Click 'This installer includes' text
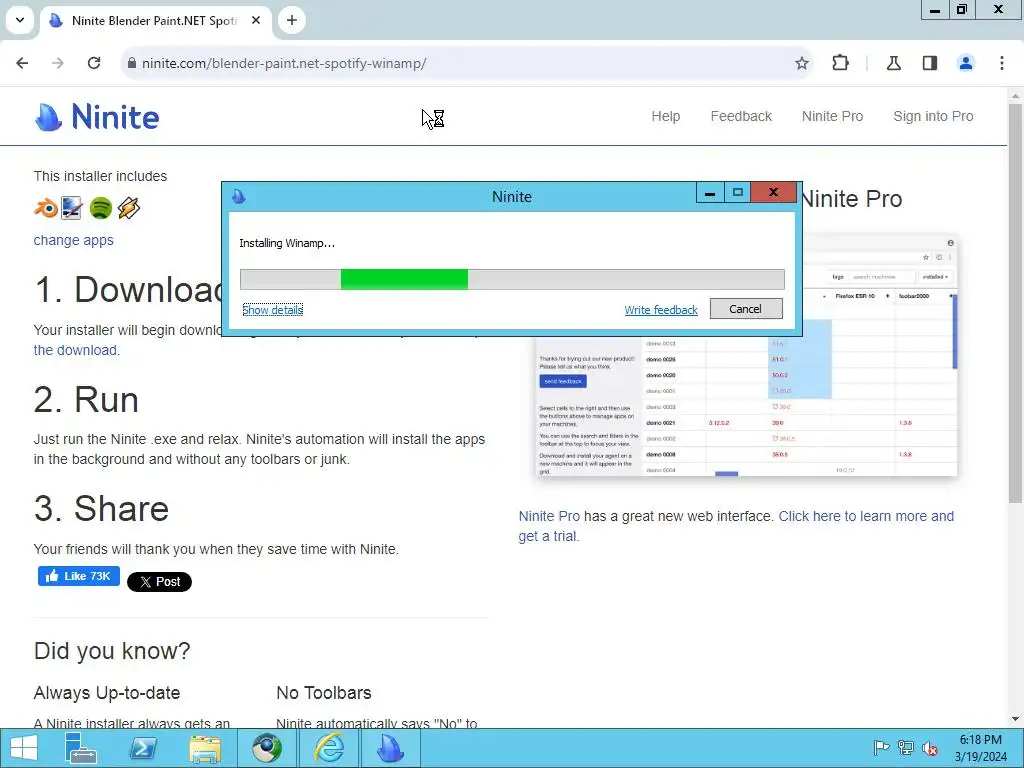 click(x=101, y=176)
